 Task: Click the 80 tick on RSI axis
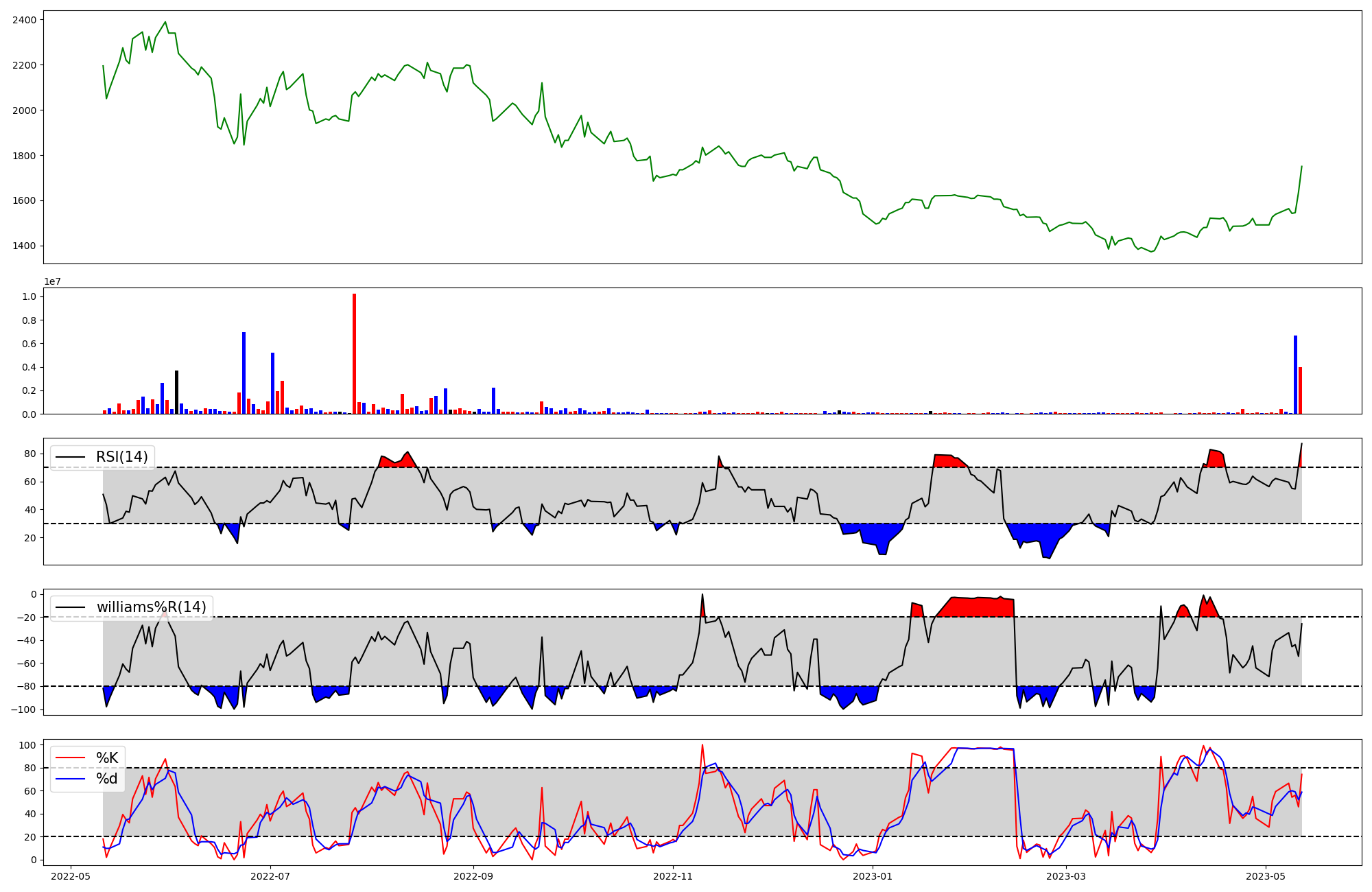pos(29,454)
